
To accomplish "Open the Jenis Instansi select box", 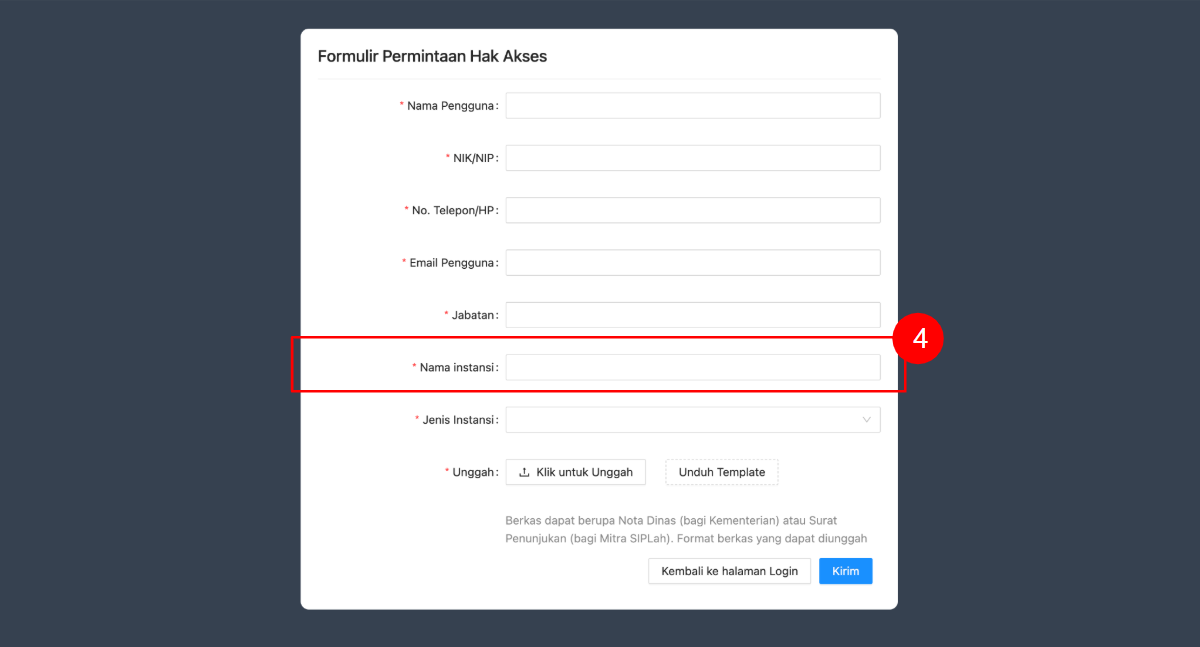I will 693,420.
